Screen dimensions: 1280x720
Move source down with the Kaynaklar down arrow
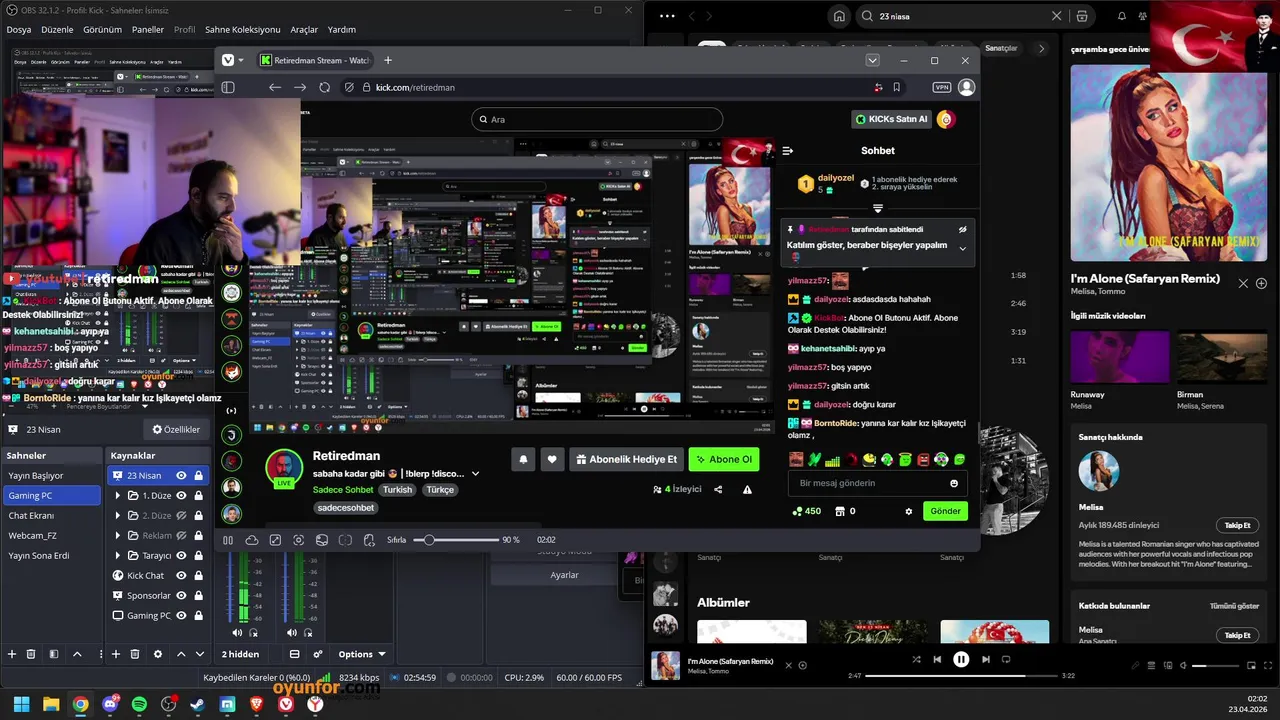tap(198, 654)
